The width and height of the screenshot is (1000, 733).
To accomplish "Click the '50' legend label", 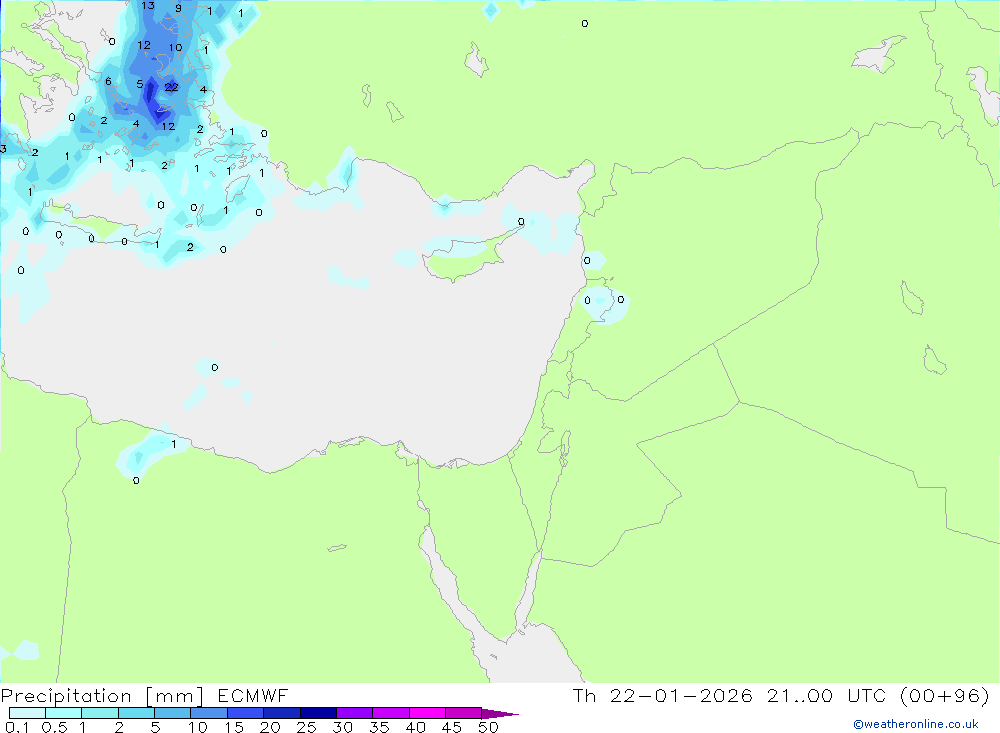I will pyautogui.click(x=488, y=727).
